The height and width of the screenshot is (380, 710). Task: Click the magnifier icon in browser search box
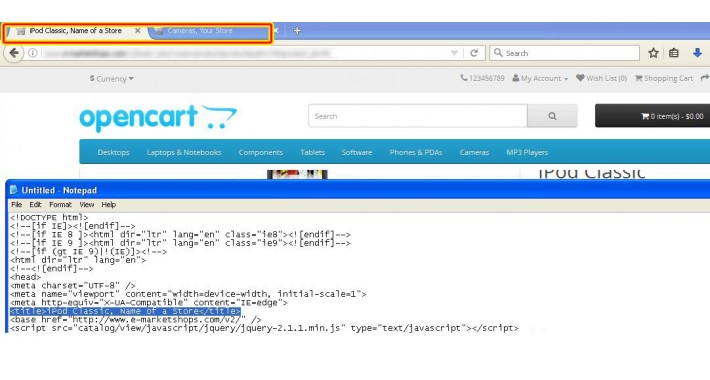pos(498,53)
